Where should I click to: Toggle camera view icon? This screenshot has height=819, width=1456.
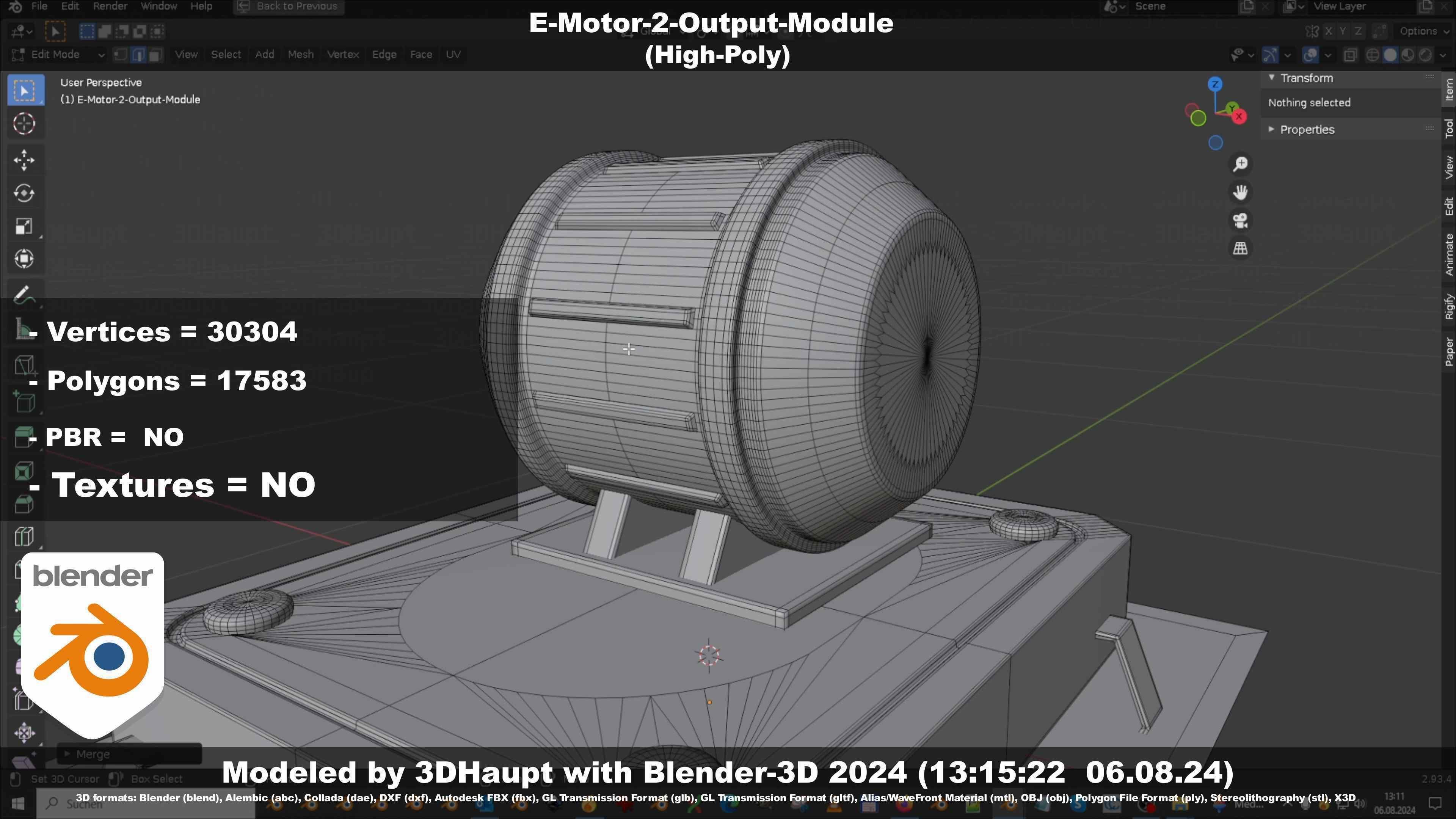coord(1241,220)
